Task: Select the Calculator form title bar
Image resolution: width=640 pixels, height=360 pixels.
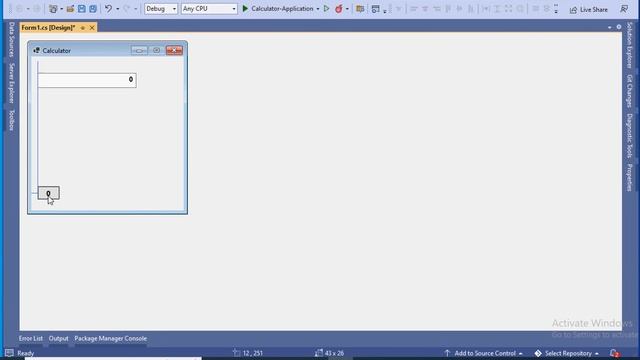Action: (108, 50)
